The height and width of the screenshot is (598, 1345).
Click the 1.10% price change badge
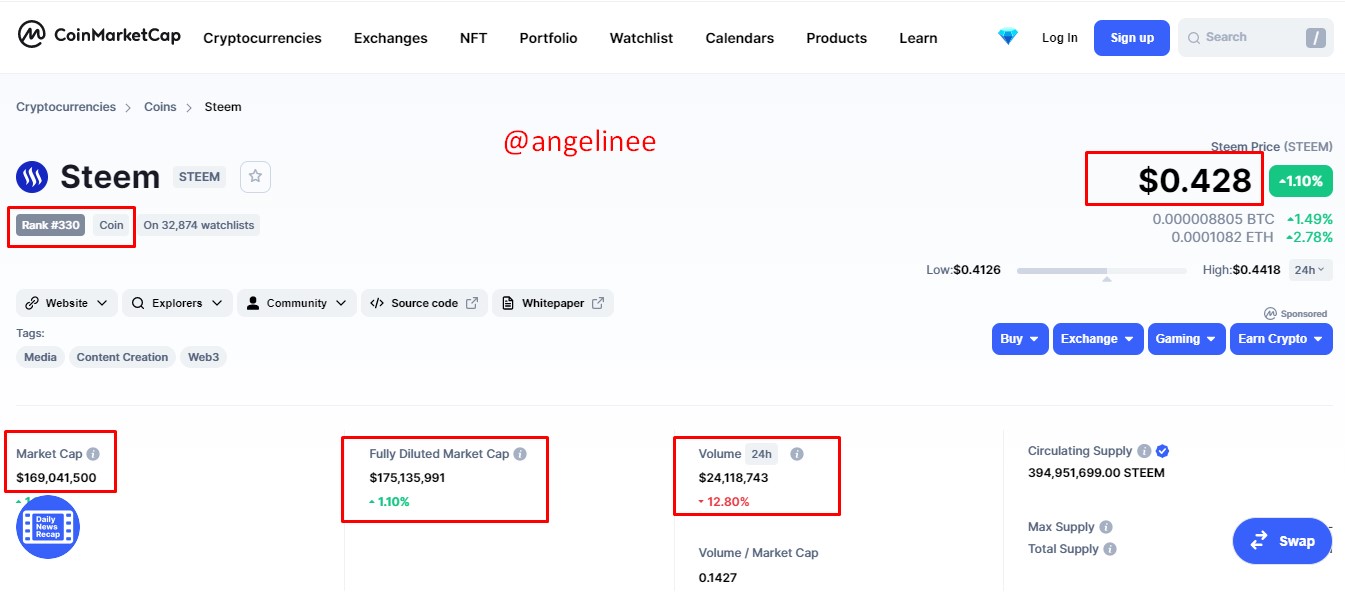pos(1301,181)
